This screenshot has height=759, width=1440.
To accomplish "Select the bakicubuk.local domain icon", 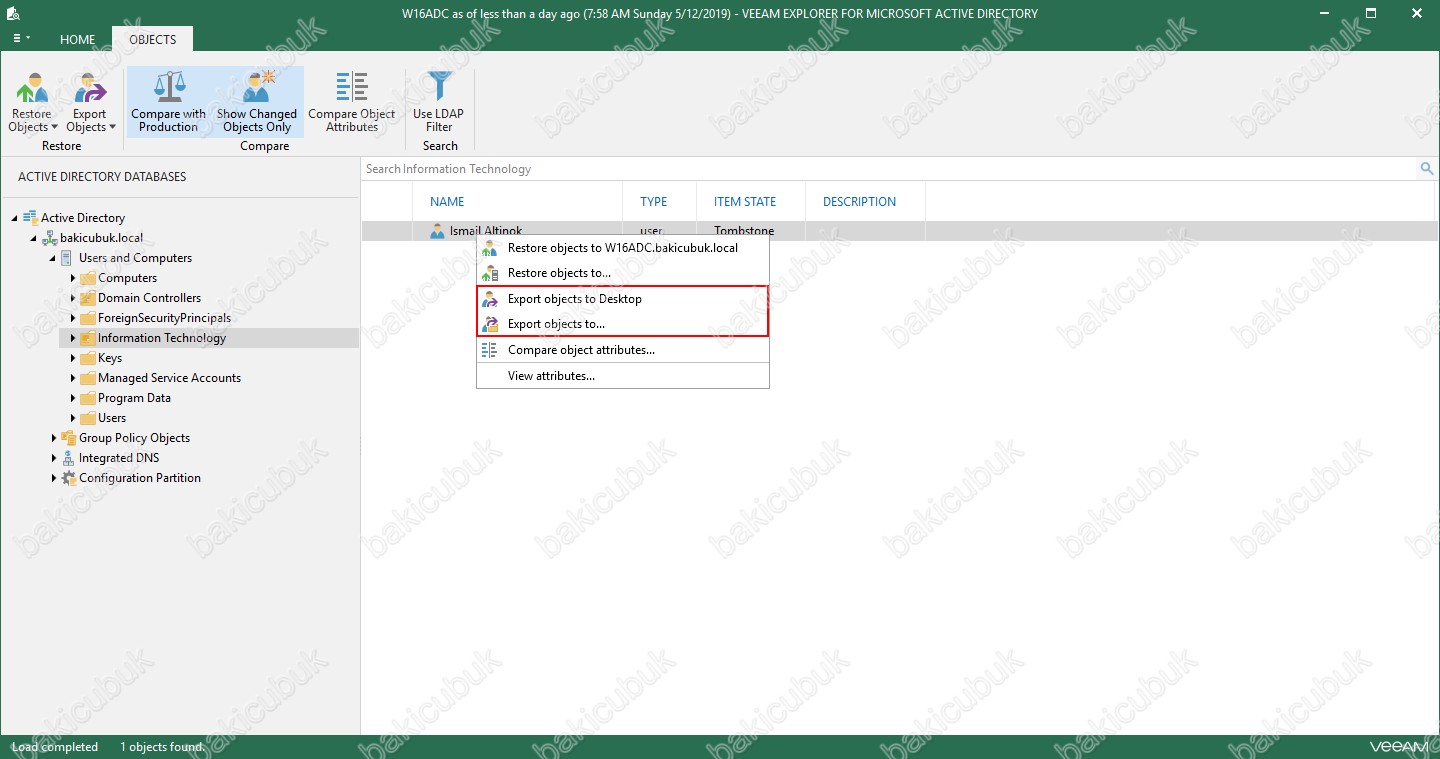I will tap(49, 238).
